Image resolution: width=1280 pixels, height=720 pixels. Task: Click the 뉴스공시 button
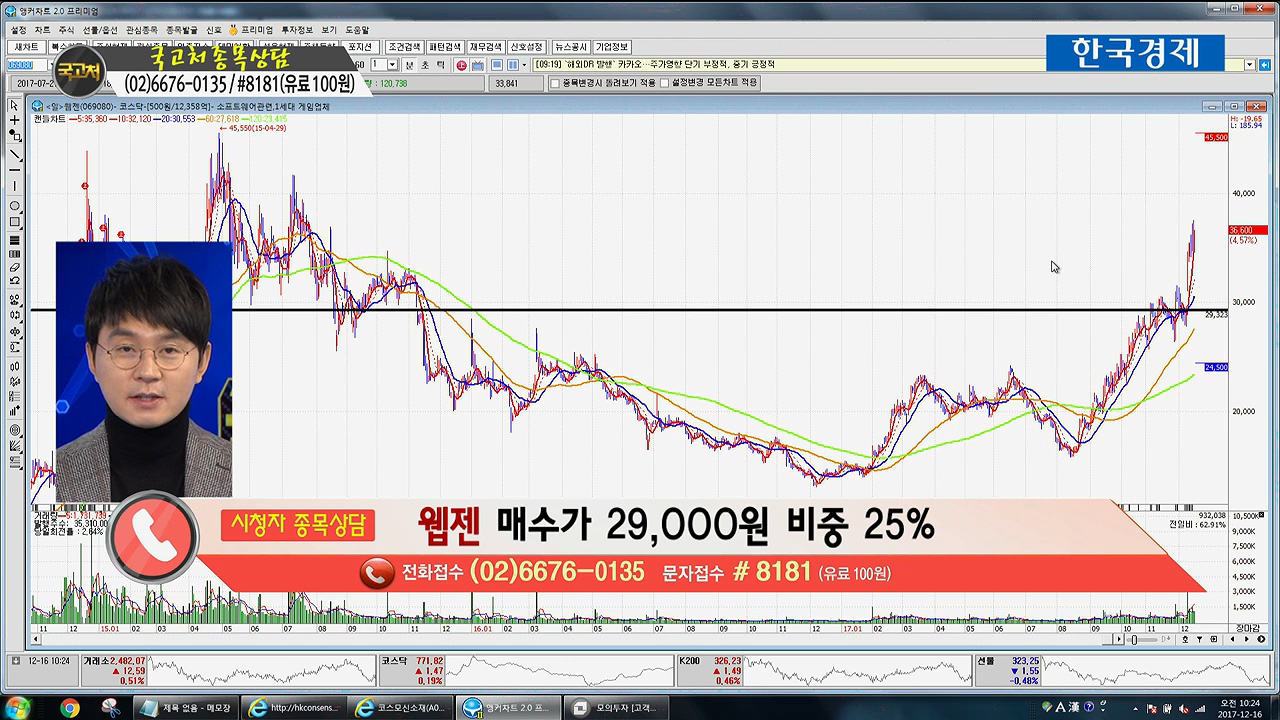pos(571,47)
